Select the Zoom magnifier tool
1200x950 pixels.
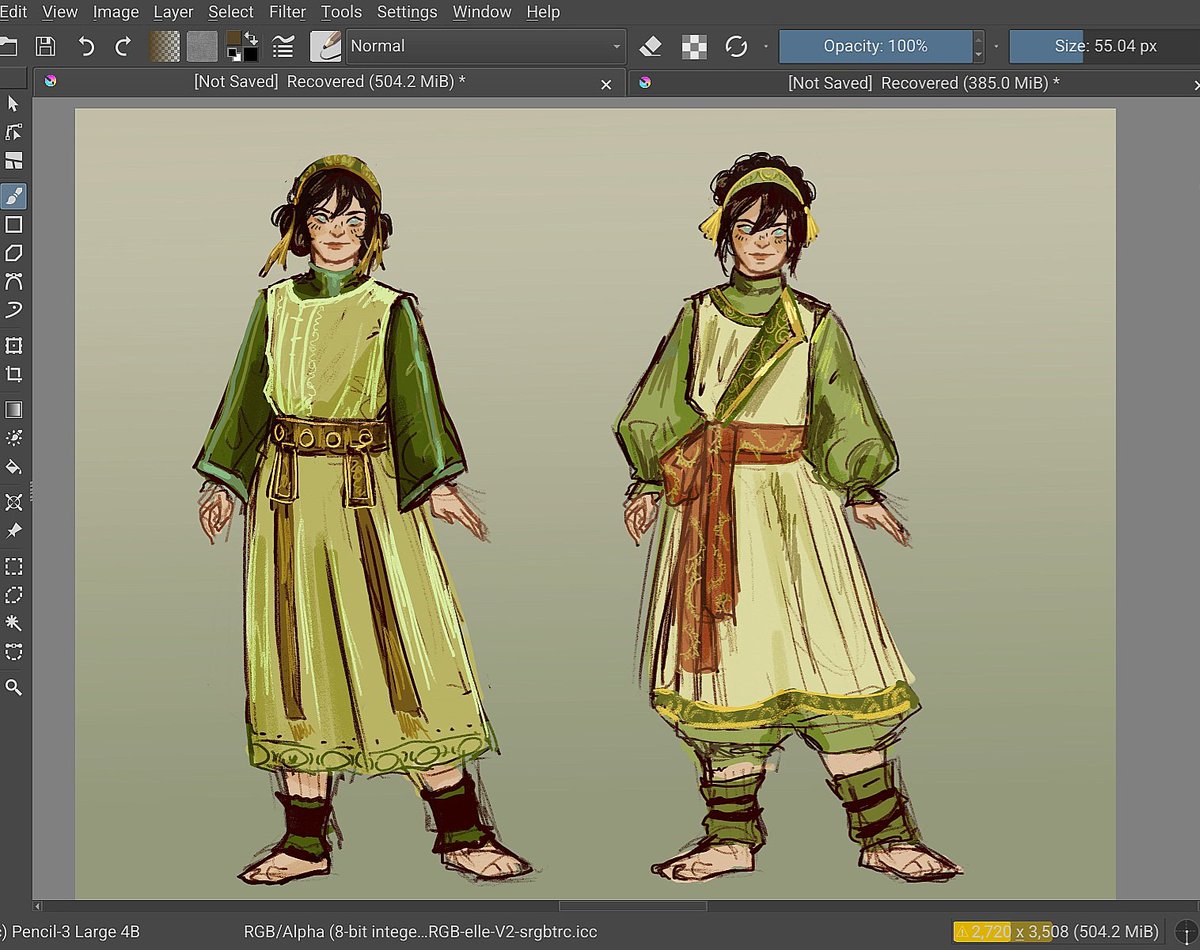pyautogui.click(x=13, y=687)
